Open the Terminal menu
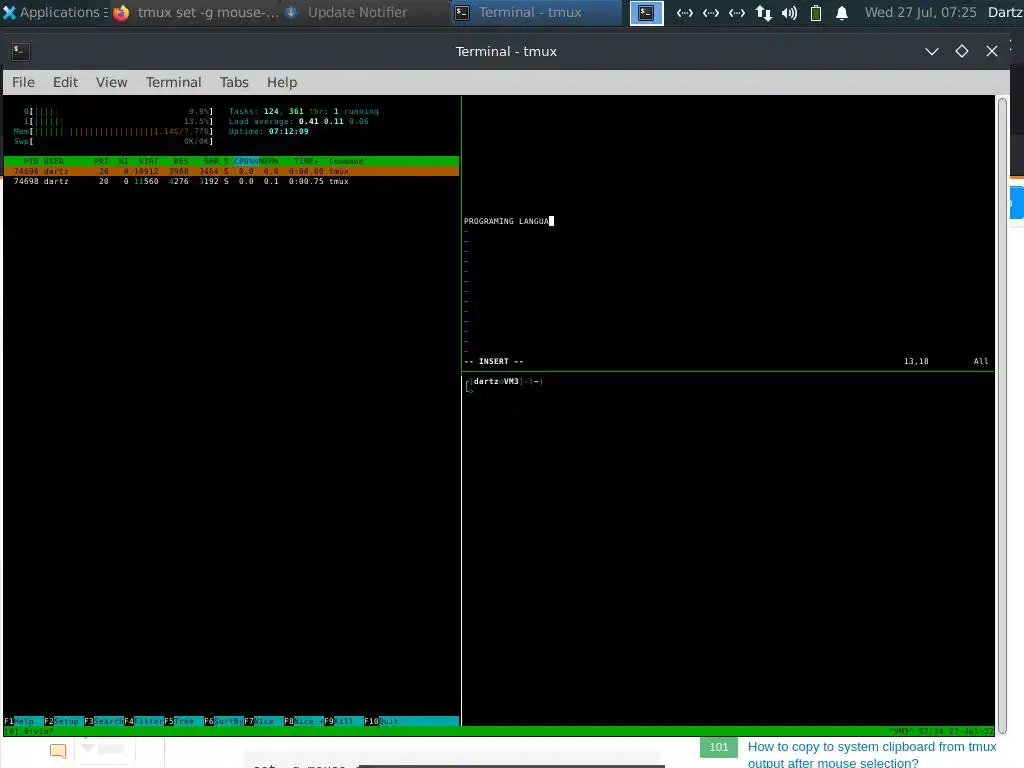The image size is (1024, 768). point(174,82)
